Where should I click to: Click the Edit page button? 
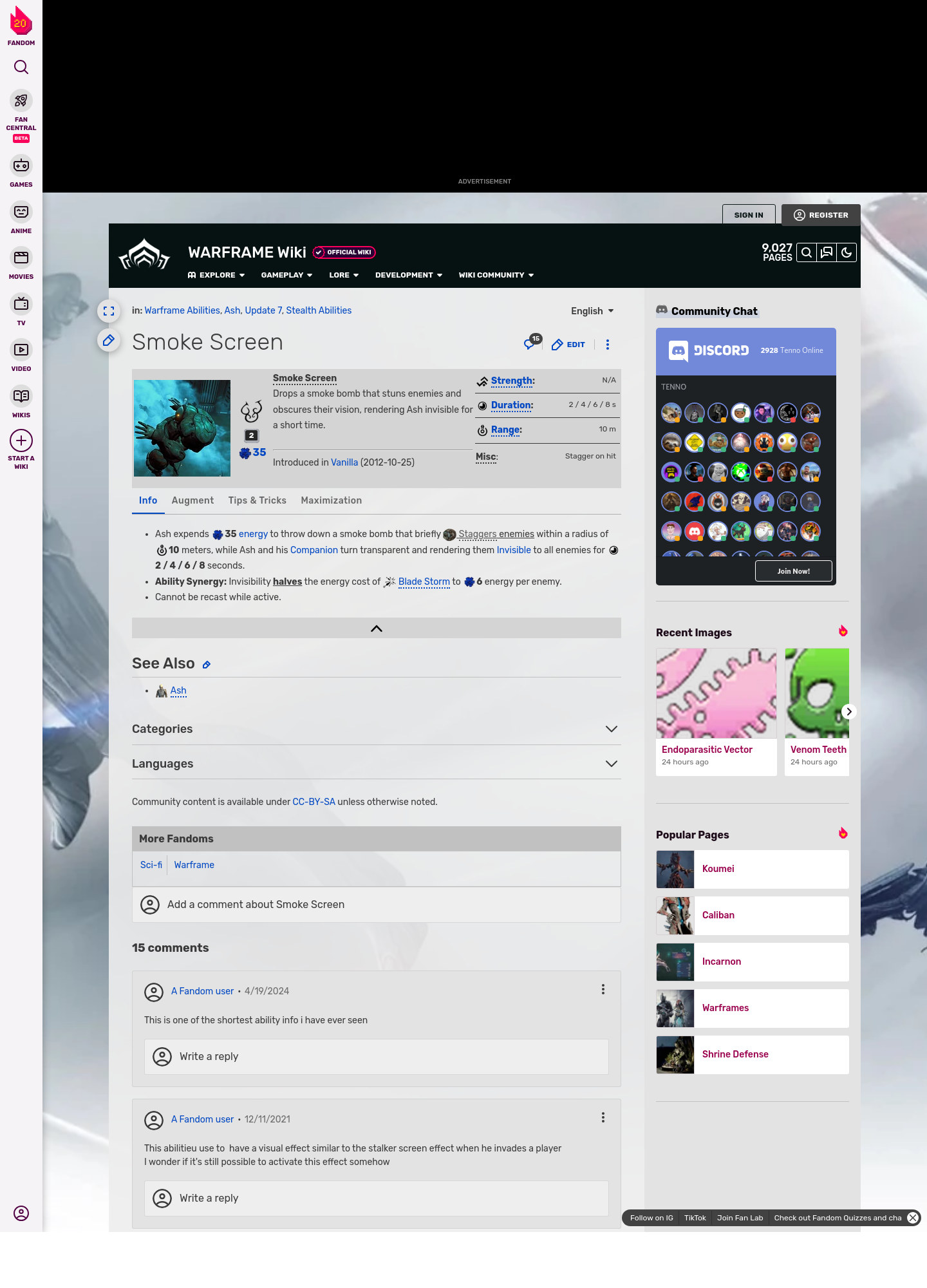click(568, 345)
